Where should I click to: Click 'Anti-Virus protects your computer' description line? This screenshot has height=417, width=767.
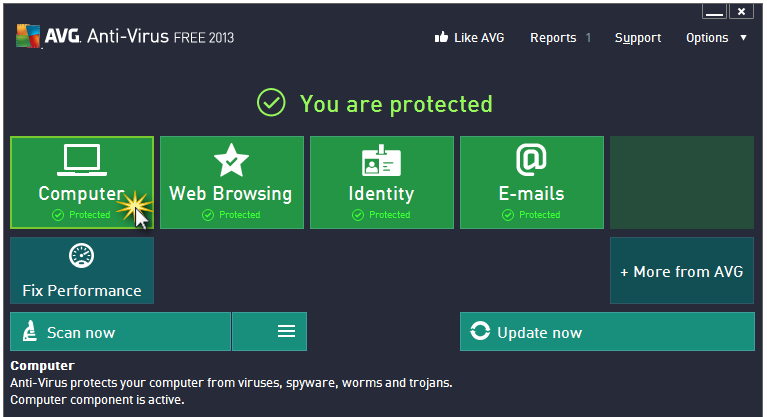(231, 383)
